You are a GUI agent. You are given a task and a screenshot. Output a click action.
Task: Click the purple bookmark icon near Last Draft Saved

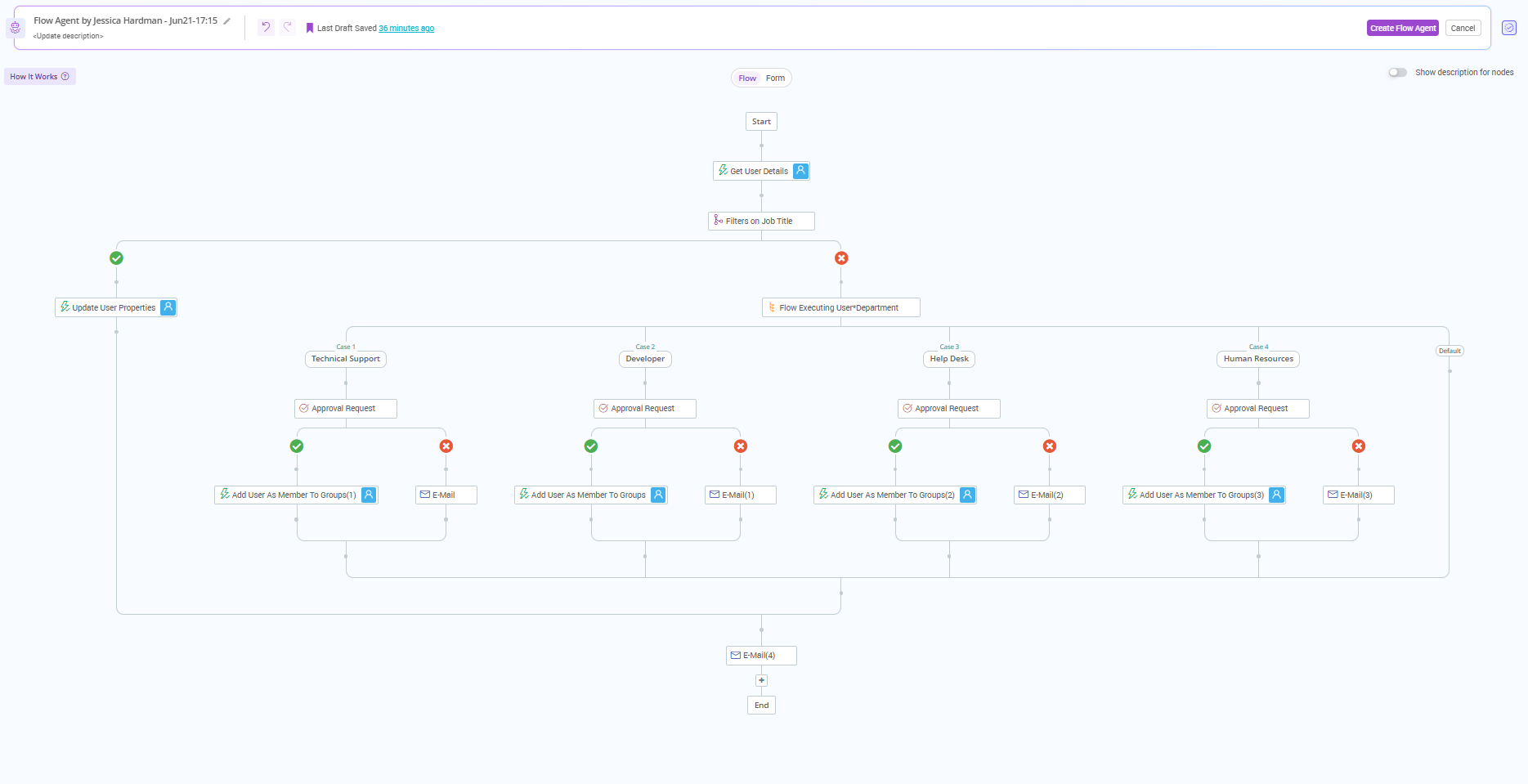coord(309,27)
